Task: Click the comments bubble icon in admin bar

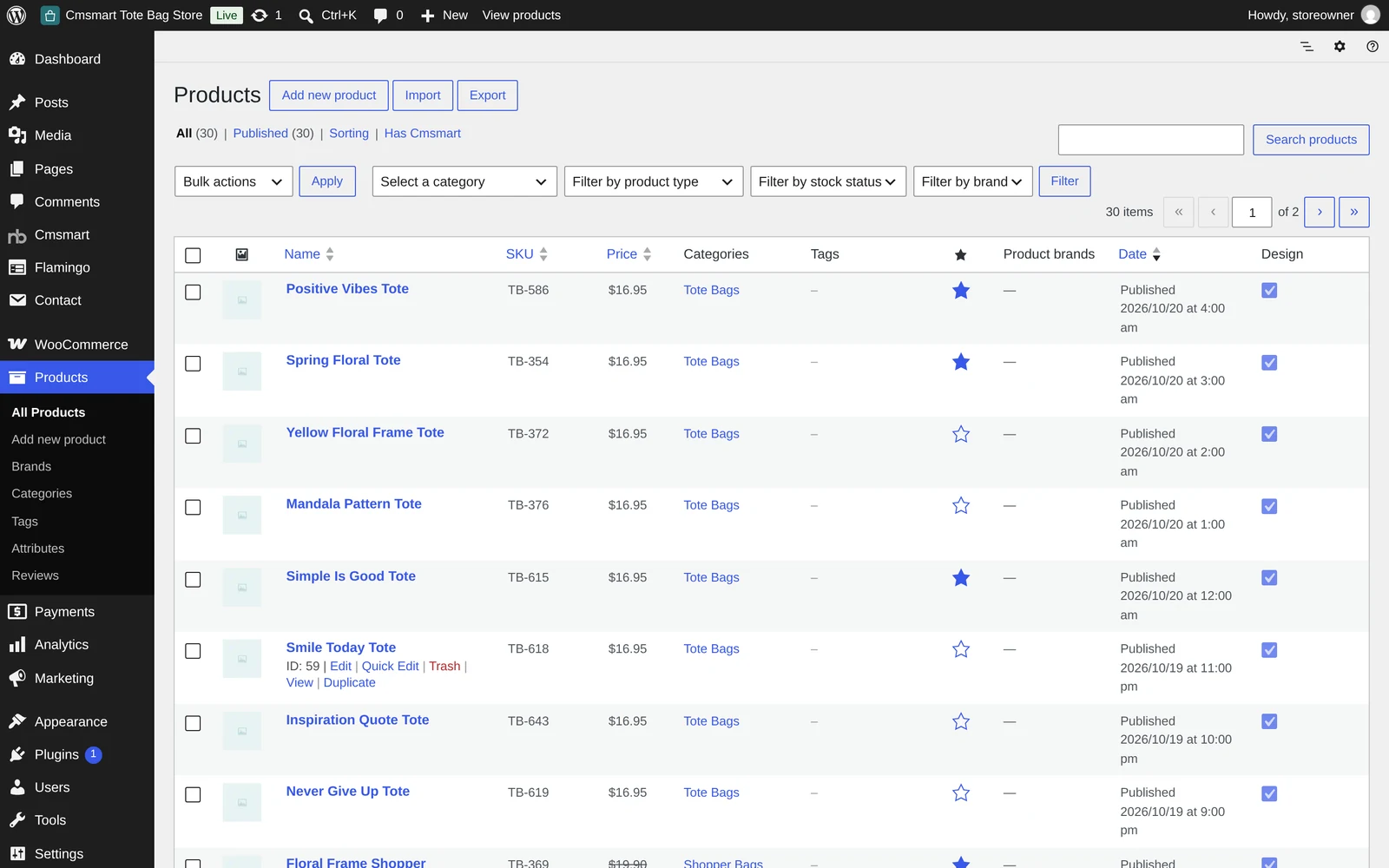Action: [380, 16]
